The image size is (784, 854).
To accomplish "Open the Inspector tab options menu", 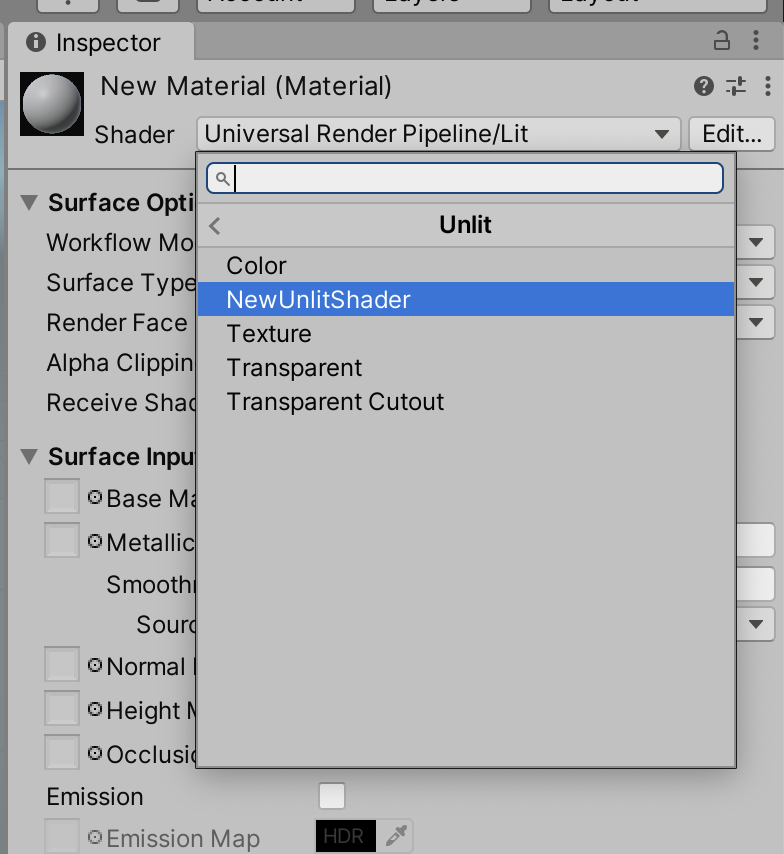I will (756, 40).
